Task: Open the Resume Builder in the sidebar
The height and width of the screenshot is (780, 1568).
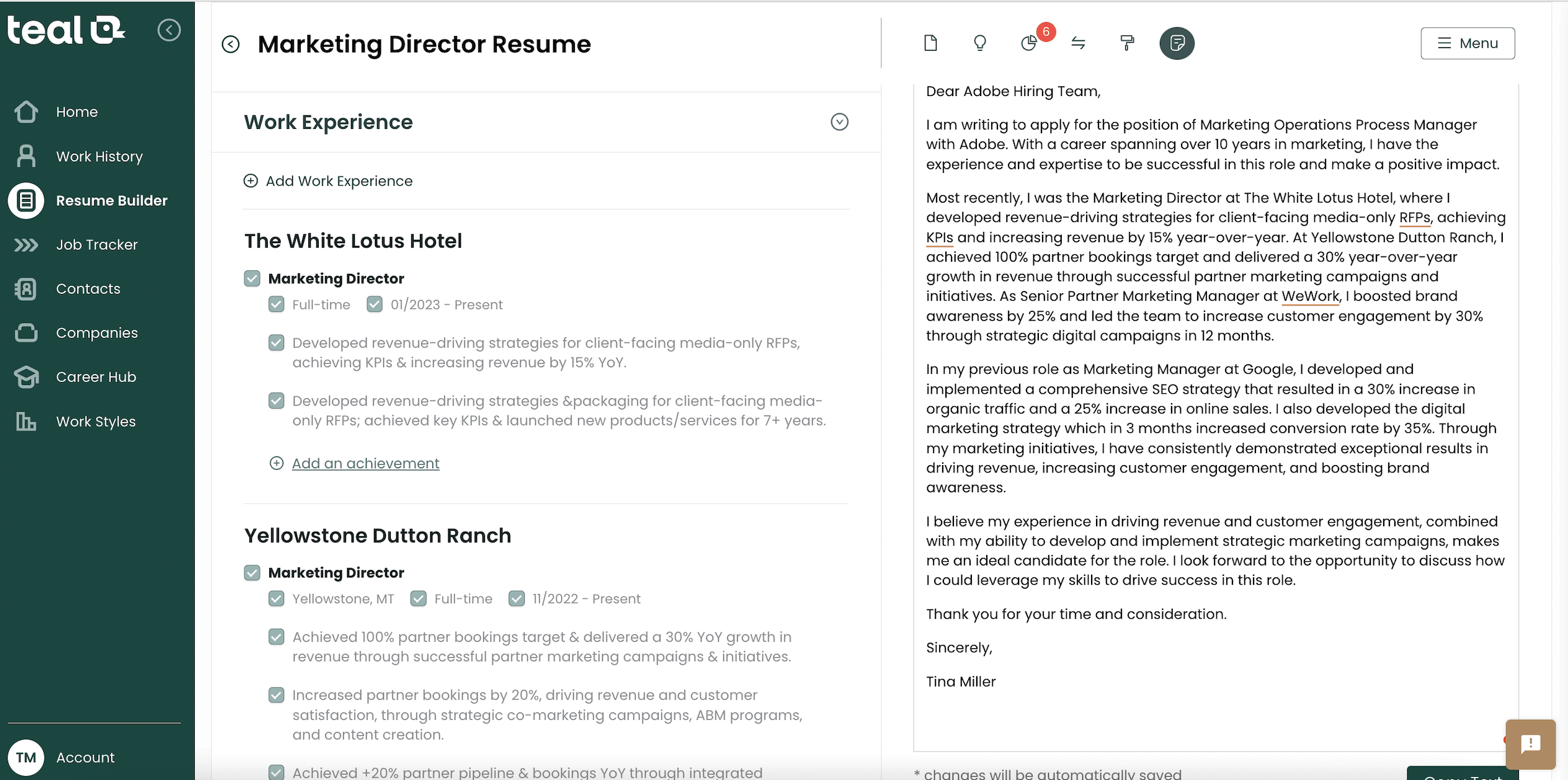Action: pos(112,200)
